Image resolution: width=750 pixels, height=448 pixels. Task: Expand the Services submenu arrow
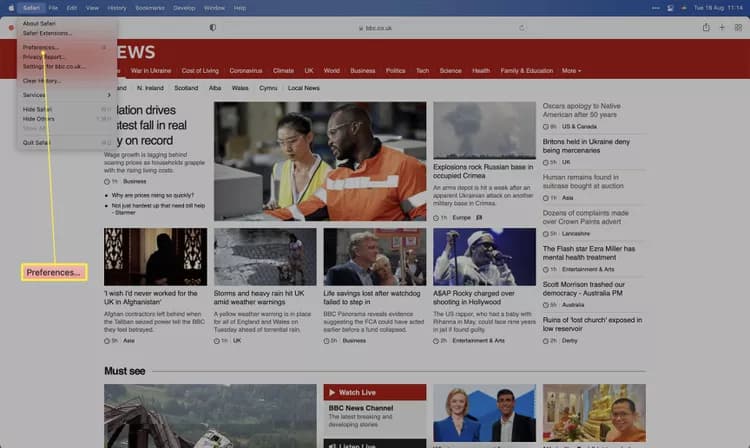(109, 95)
